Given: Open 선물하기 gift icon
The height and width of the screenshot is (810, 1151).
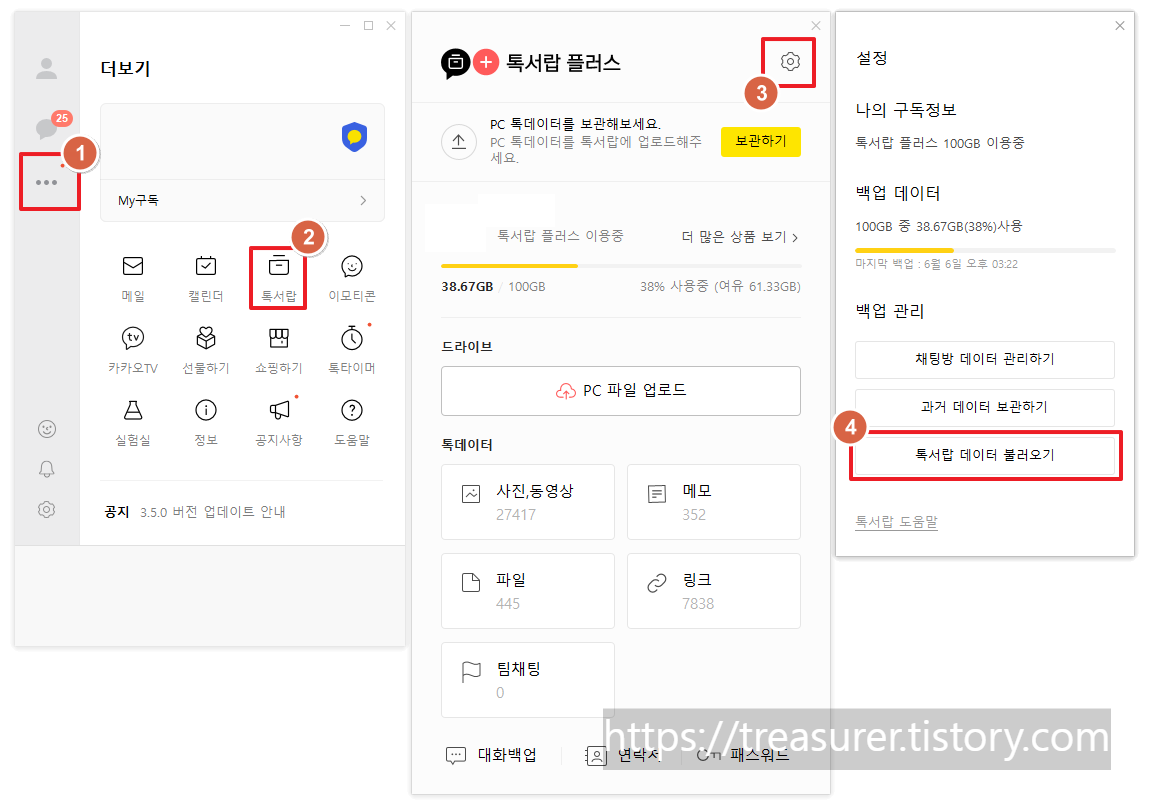Looking at the screenshot, I should (206, 350).
